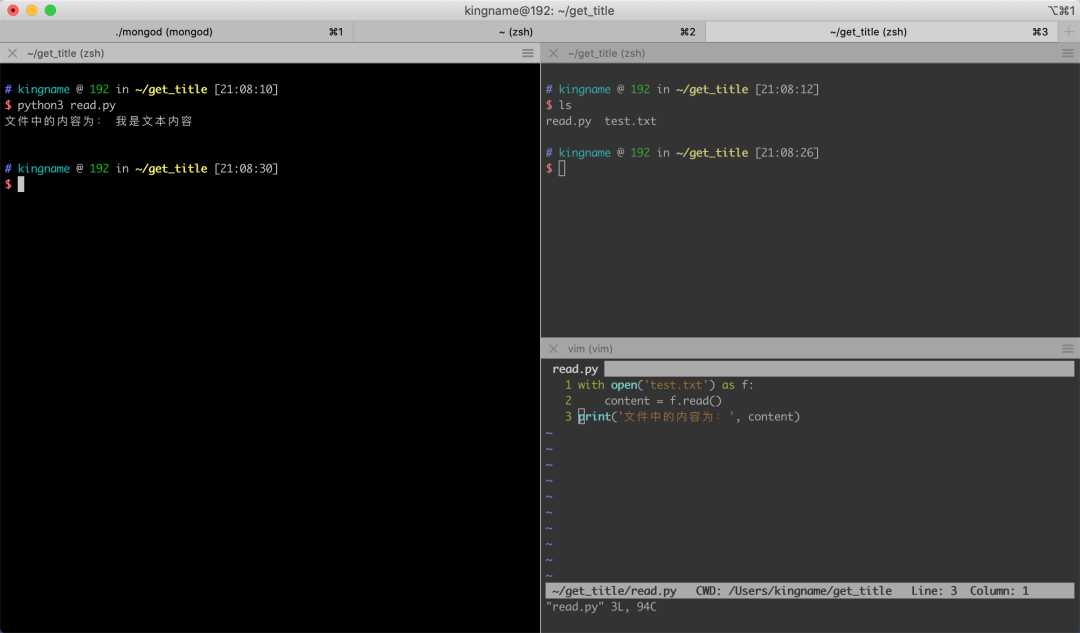Click the [21:08:10] timestamp

[x=246, y=90]
